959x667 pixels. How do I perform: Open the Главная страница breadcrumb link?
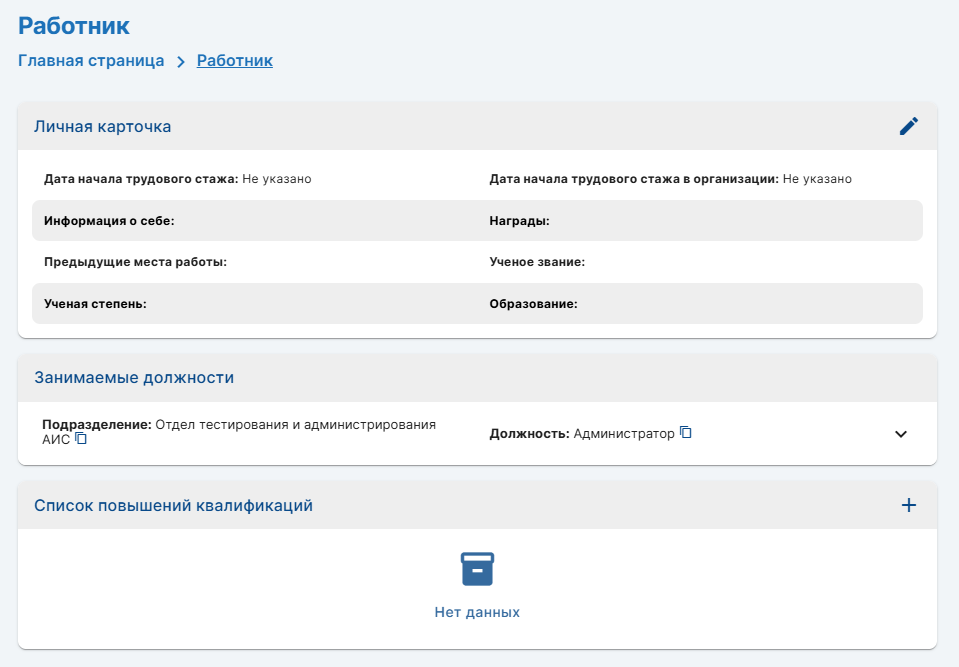(x=91, y=61)
